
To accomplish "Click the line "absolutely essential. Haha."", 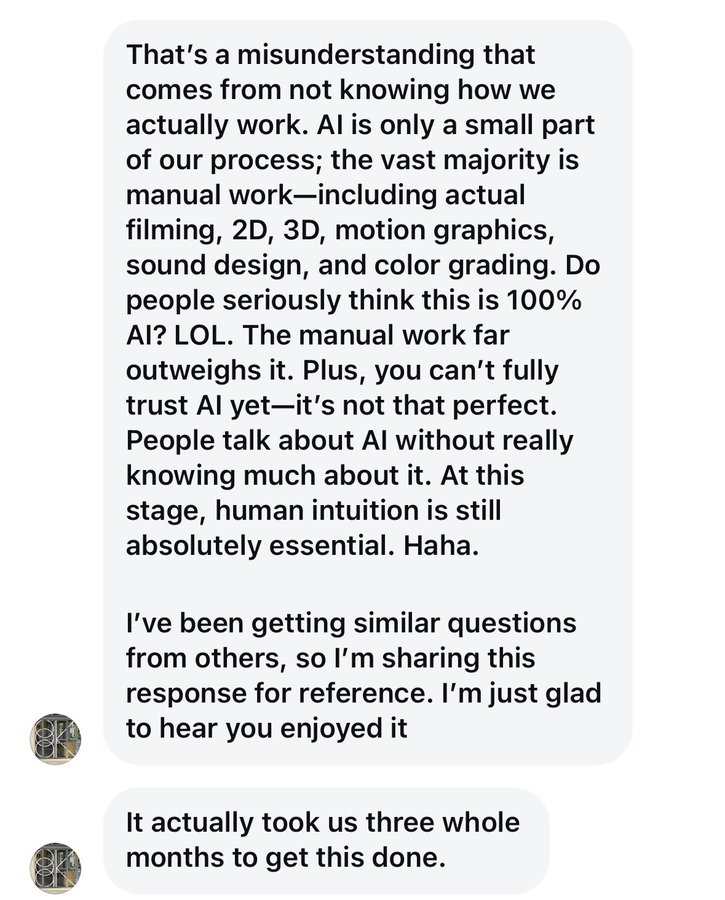I will 269,546.
